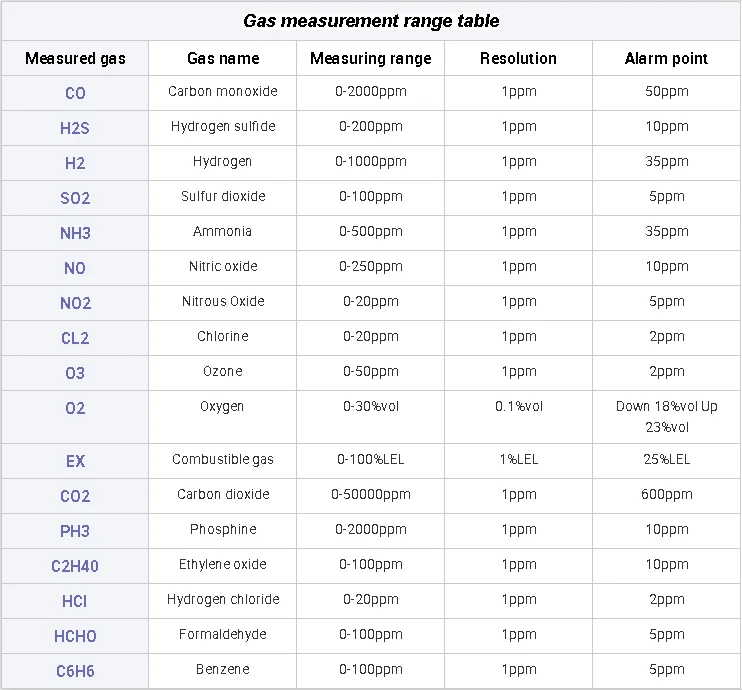Click the HCHO measured gas label
This screenshot has width=742, height=690.
pos(75,636)
